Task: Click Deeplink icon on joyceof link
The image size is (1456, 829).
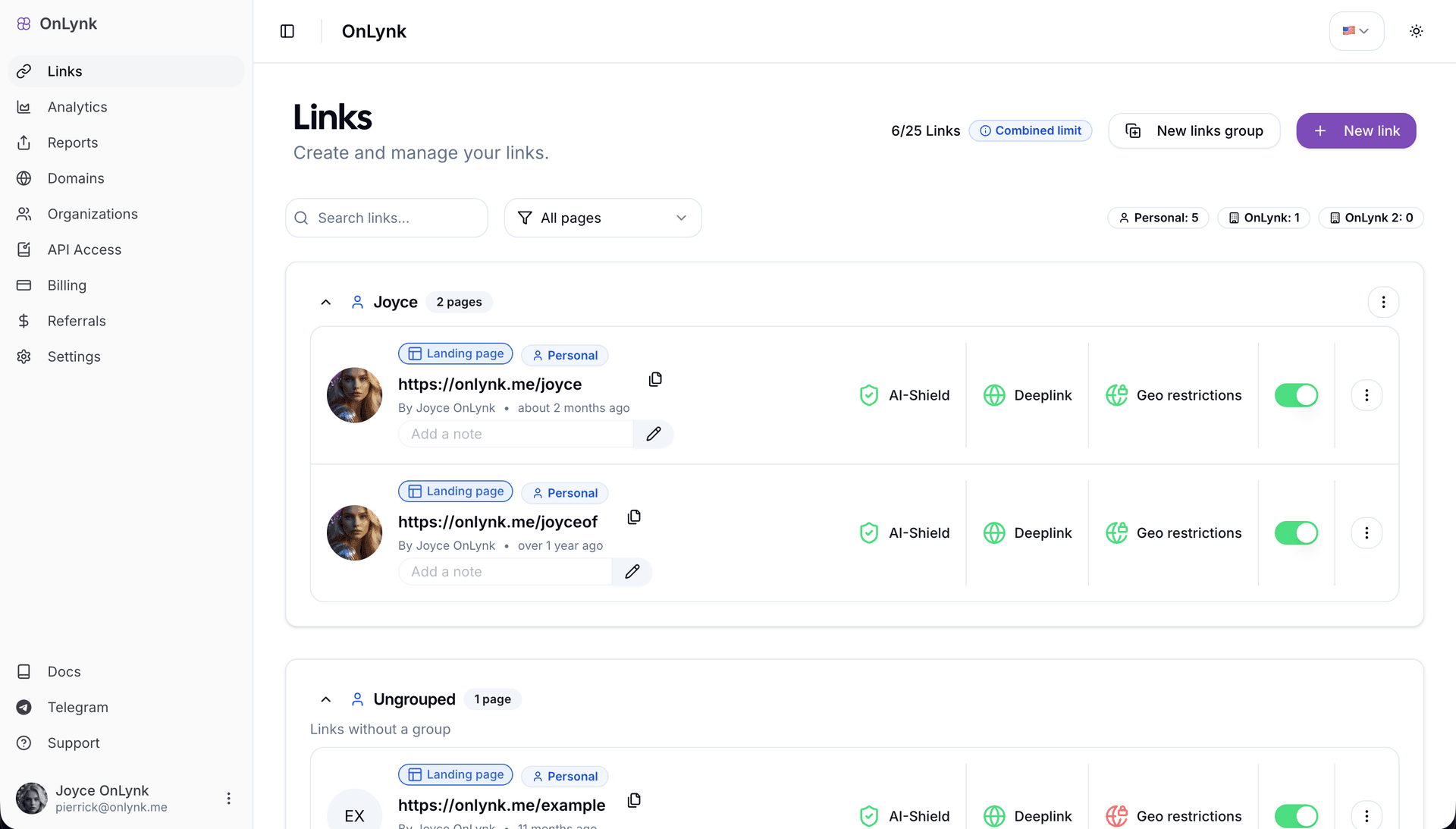Action: 994,533
